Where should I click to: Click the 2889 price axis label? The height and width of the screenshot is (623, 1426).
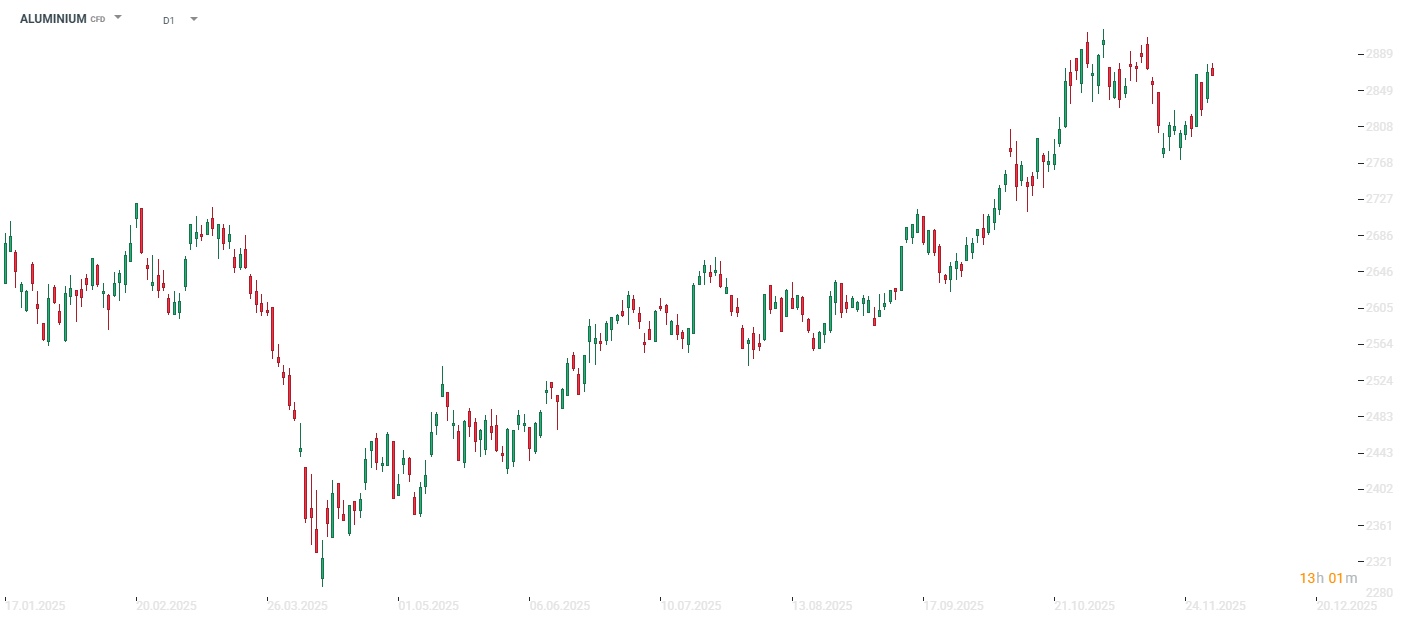coord(1378,54)
